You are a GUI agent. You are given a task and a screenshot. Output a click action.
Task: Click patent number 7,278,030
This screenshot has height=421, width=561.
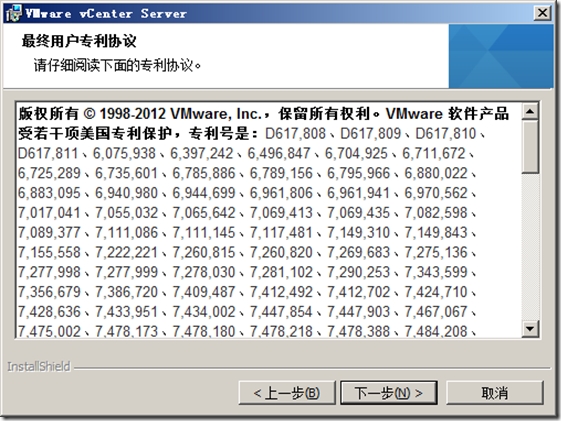point(204,272)
